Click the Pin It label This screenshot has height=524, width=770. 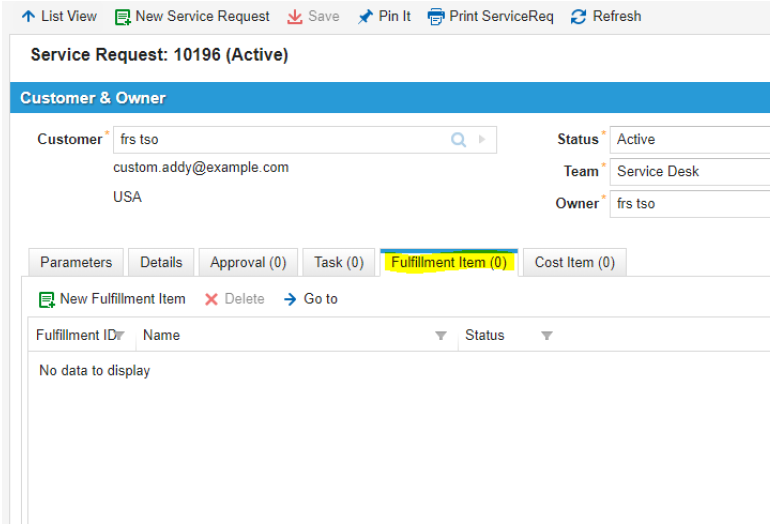click(x=394, y=16)
